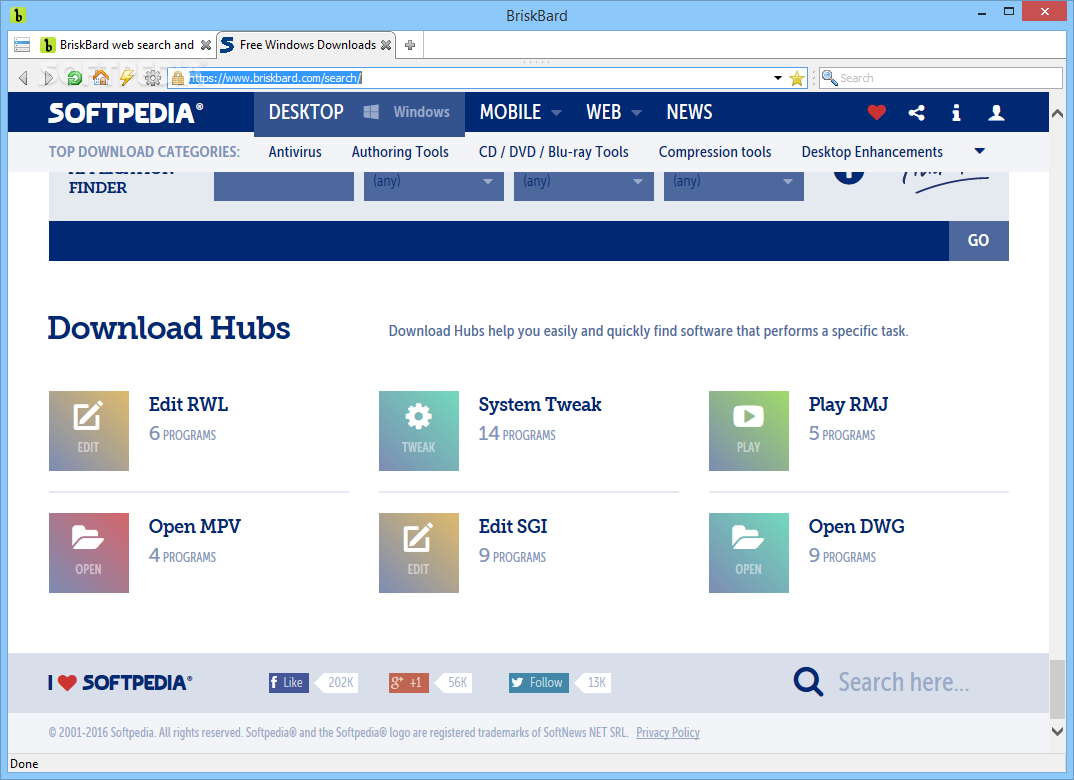Open the Authoring Tools category
Viewport: 1074px width, 780px height.
pyautogui.click(x=400, y=152)
